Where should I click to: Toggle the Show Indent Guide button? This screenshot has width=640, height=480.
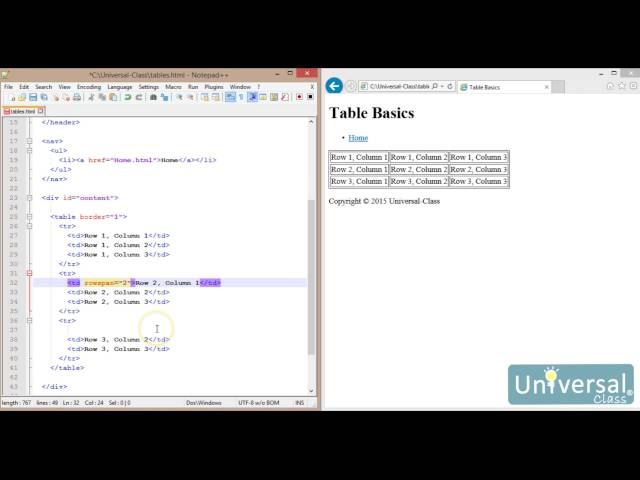[253, 97]
